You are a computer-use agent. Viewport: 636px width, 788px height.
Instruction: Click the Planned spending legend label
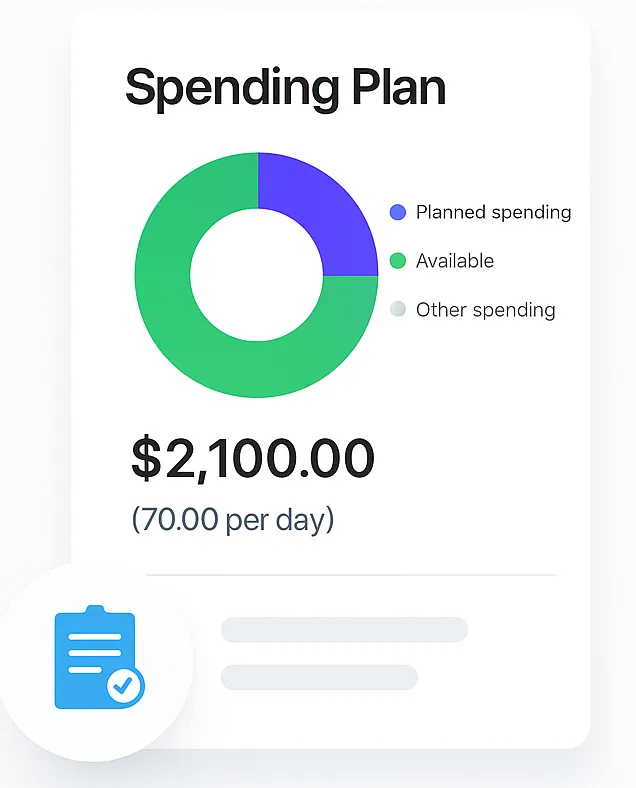click(x=493, y=213)
